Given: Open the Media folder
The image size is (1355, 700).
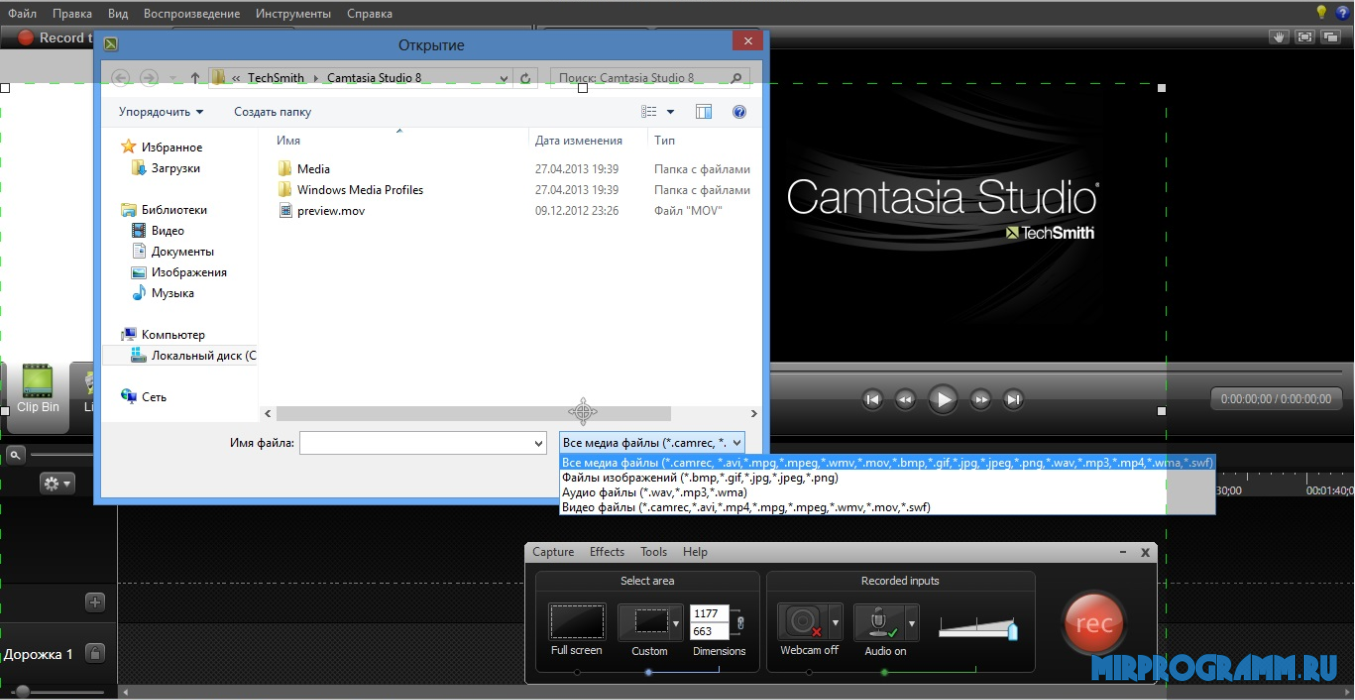Looking at the screenshot, I should tap(313, 169).
